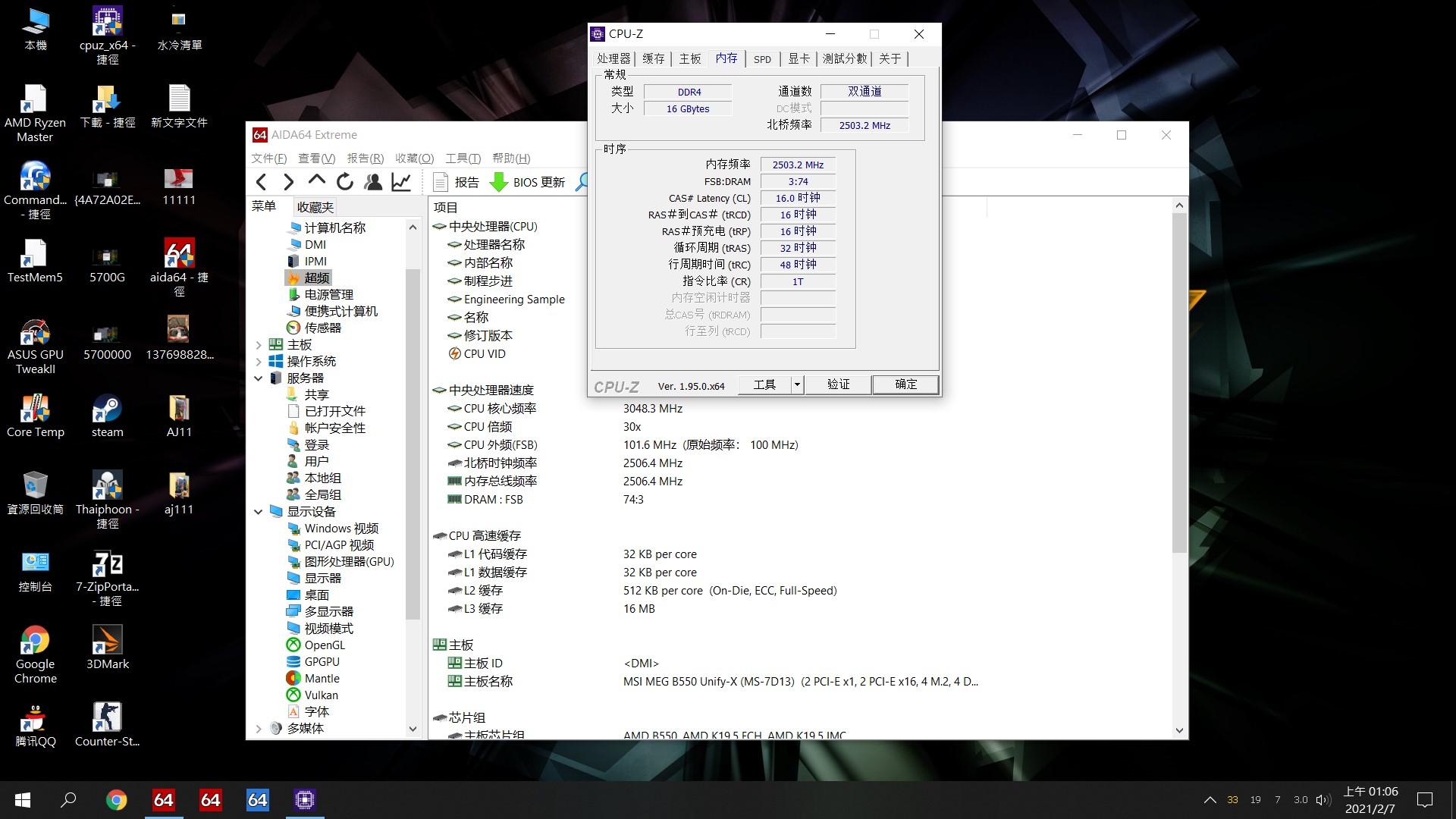Open the notification center icon
Image resolution: width=1456 pixels, height=819 pixels.
click(x=1425, y=799)
